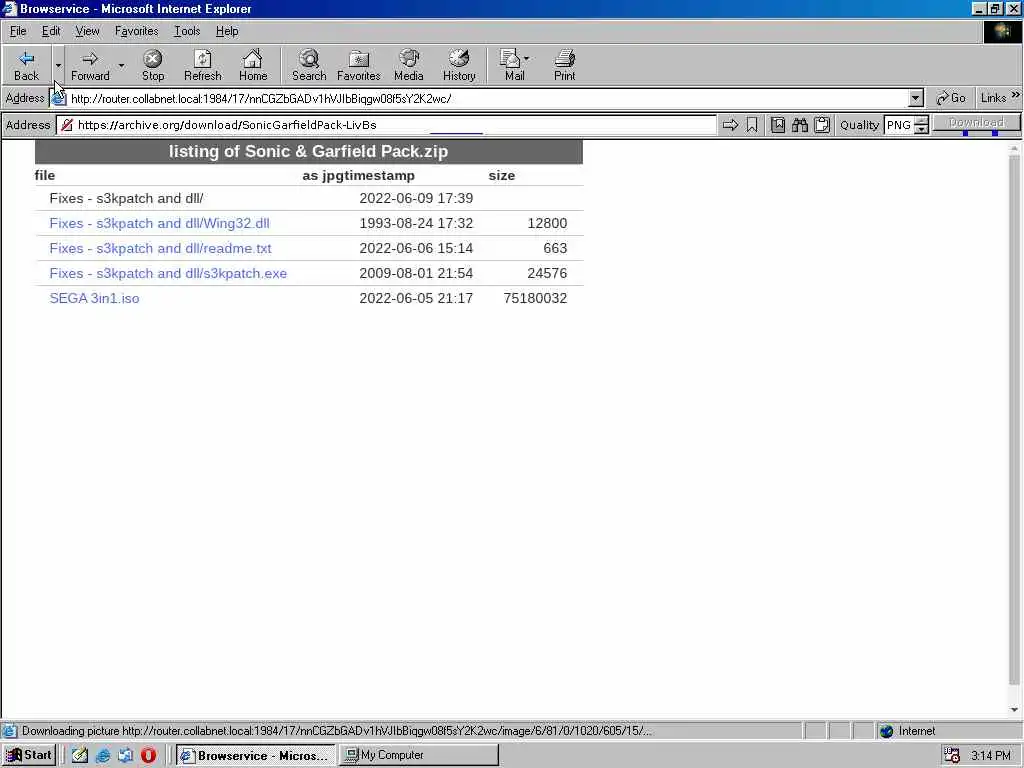Click the Browservice go arrow icon
The height and width of the screenshot is (768, 1024).
point(730,125)
